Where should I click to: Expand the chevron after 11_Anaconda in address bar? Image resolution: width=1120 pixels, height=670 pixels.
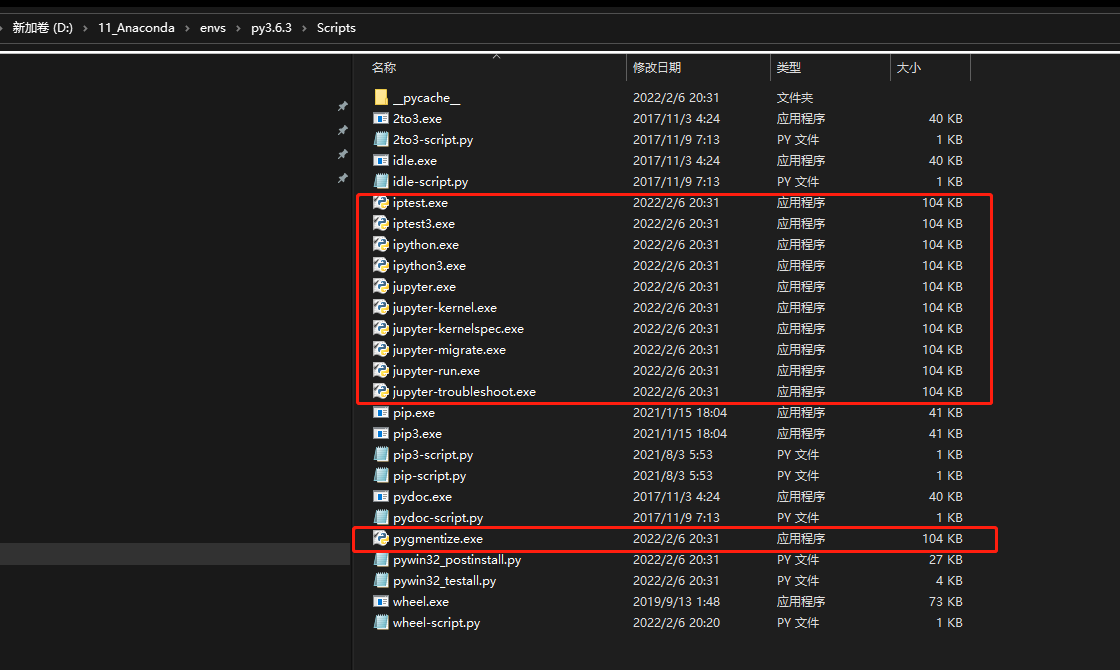[187, 28]
